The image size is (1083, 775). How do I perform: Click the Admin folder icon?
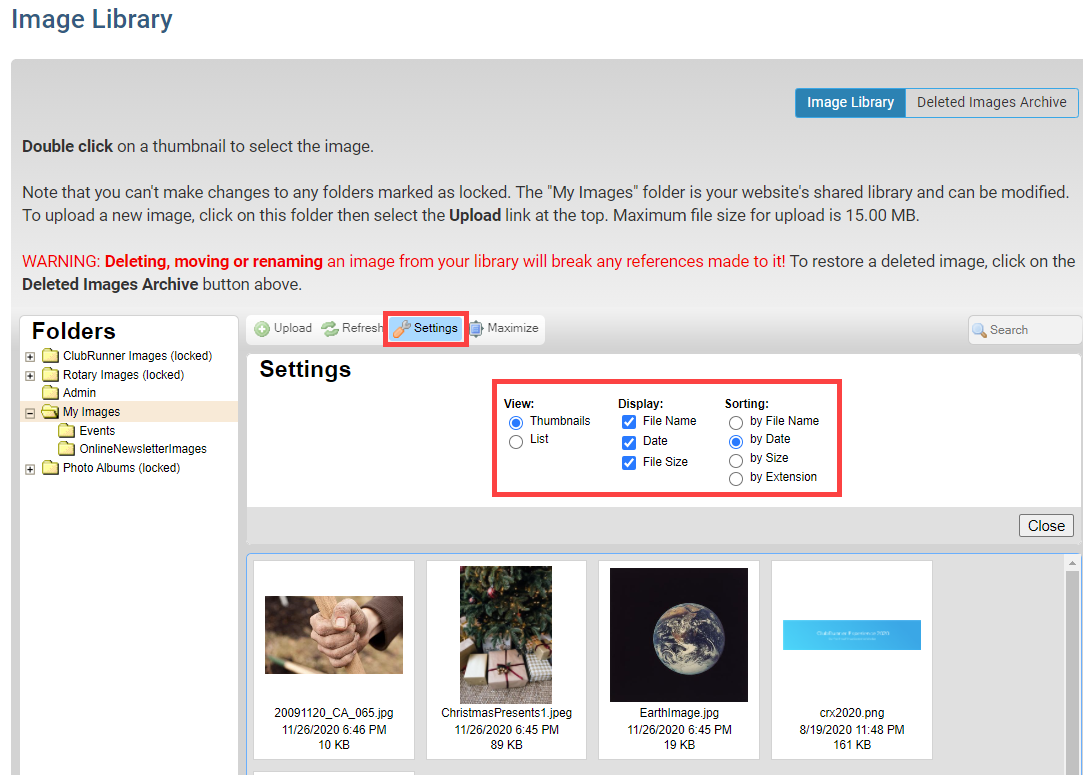pos(50,392)
